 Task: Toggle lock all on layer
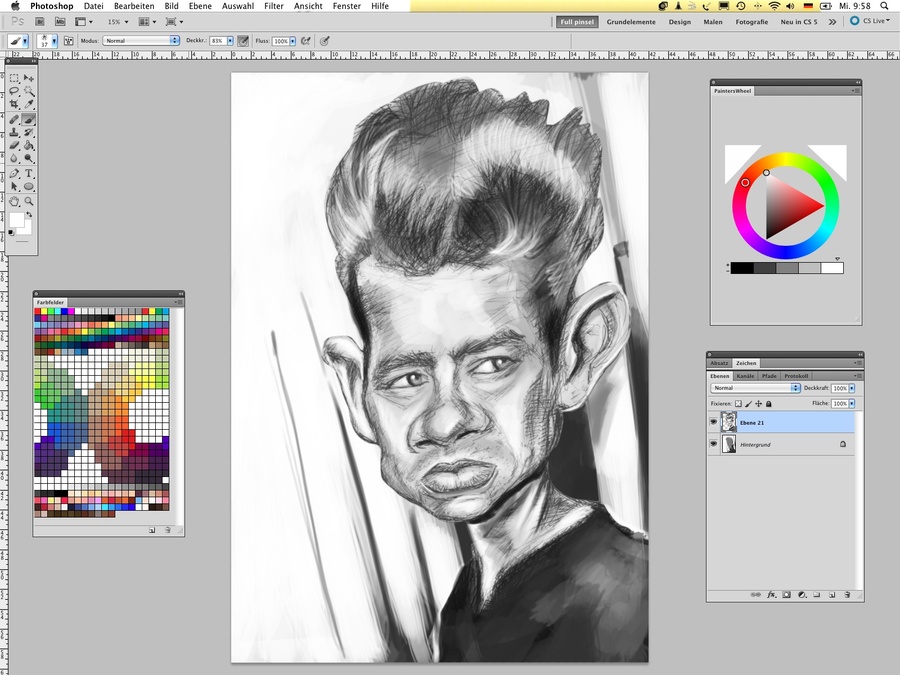[x=769, y=404]
